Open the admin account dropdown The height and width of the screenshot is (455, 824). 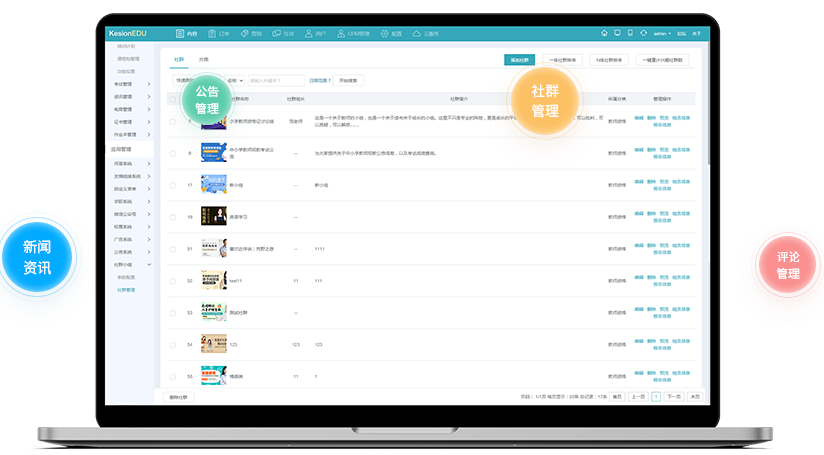coord(663,33)
